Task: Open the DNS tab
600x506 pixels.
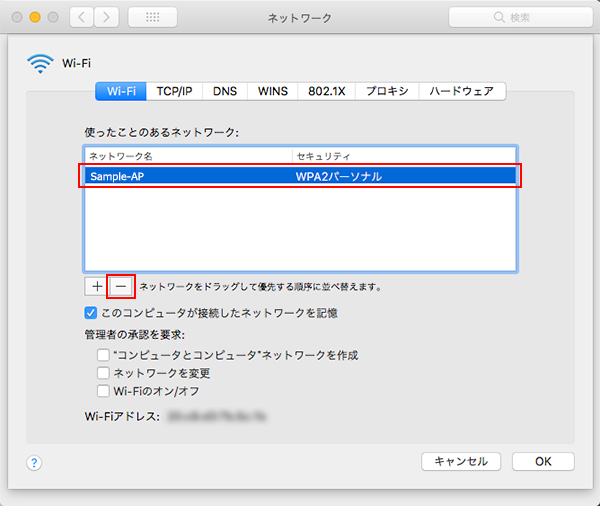Action: coord(225,91)
